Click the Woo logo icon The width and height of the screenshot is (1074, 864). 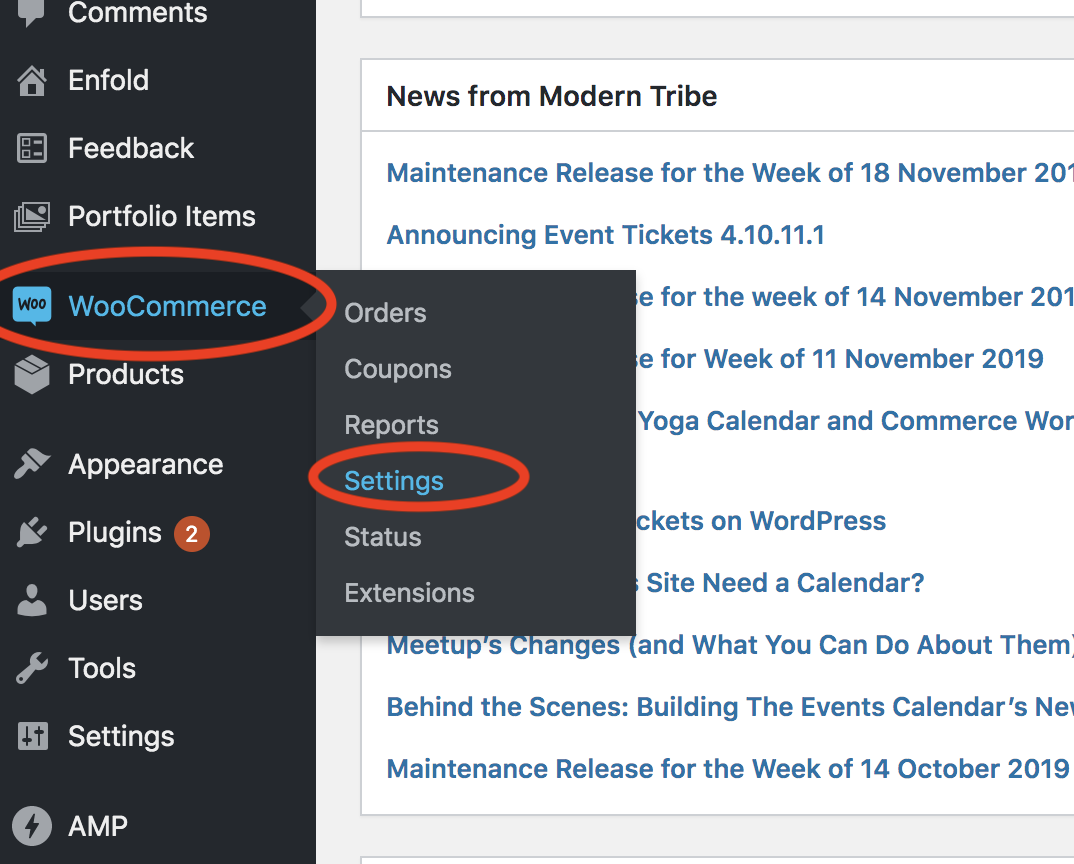(32, 305)
